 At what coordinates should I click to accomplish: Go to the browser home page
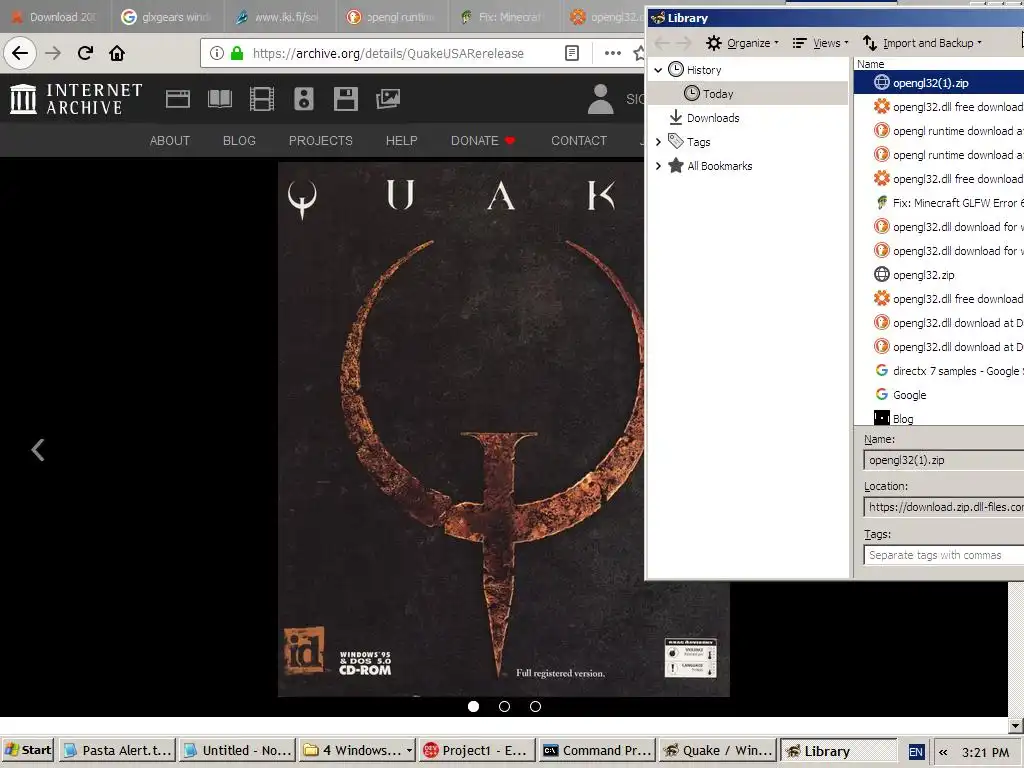[117, 53]
